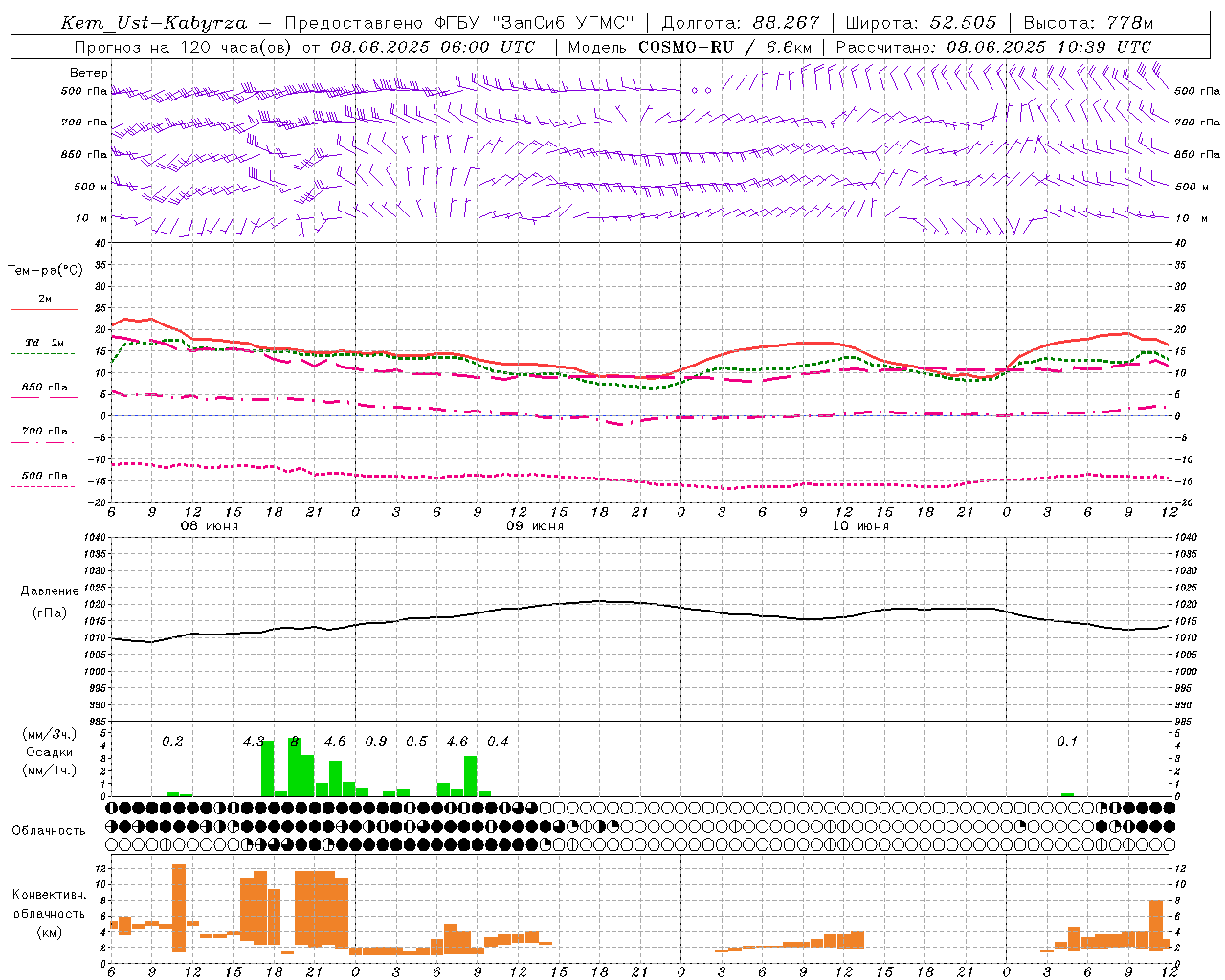Click the 0.2 precipitation total

pyautogui.click(x=172, y=742)
